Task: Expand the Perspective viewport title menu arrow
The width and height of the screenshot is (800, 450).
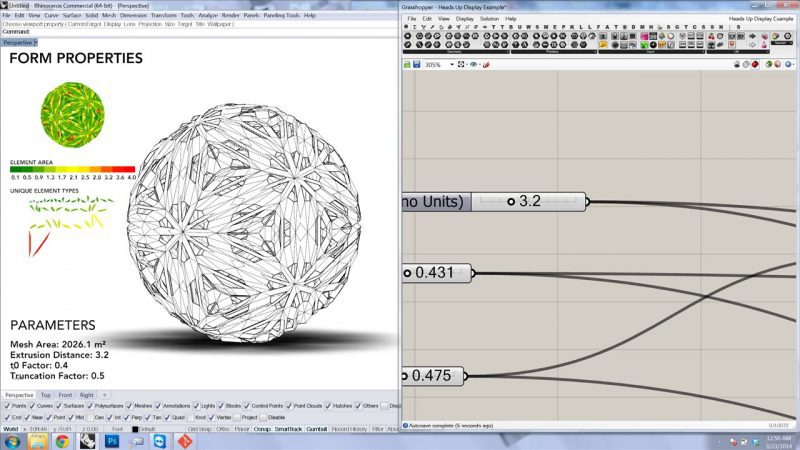Action: pyautogui.click(x=36, y=43)
